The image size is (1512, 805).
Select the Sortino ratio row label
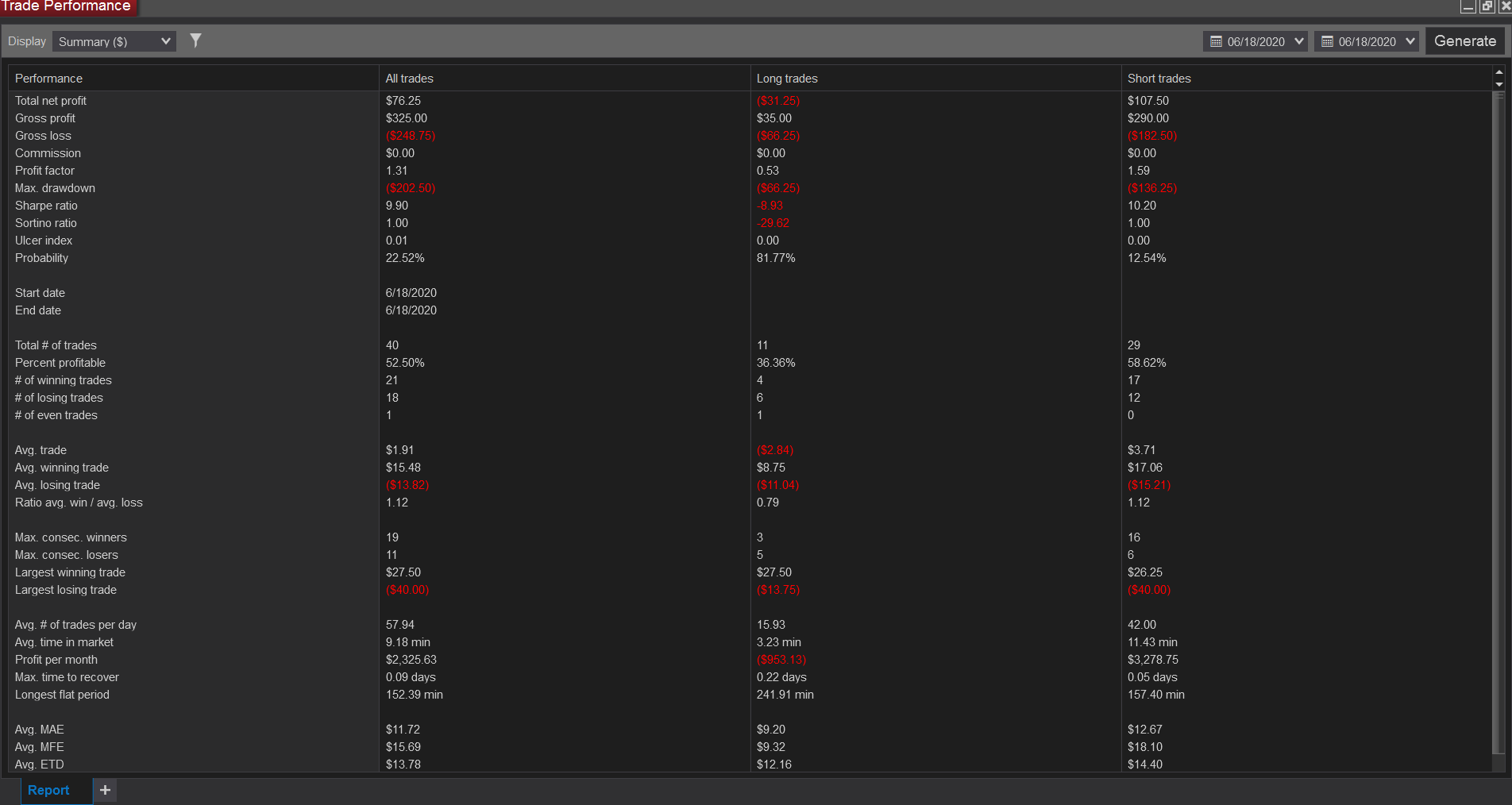point(46,223)
